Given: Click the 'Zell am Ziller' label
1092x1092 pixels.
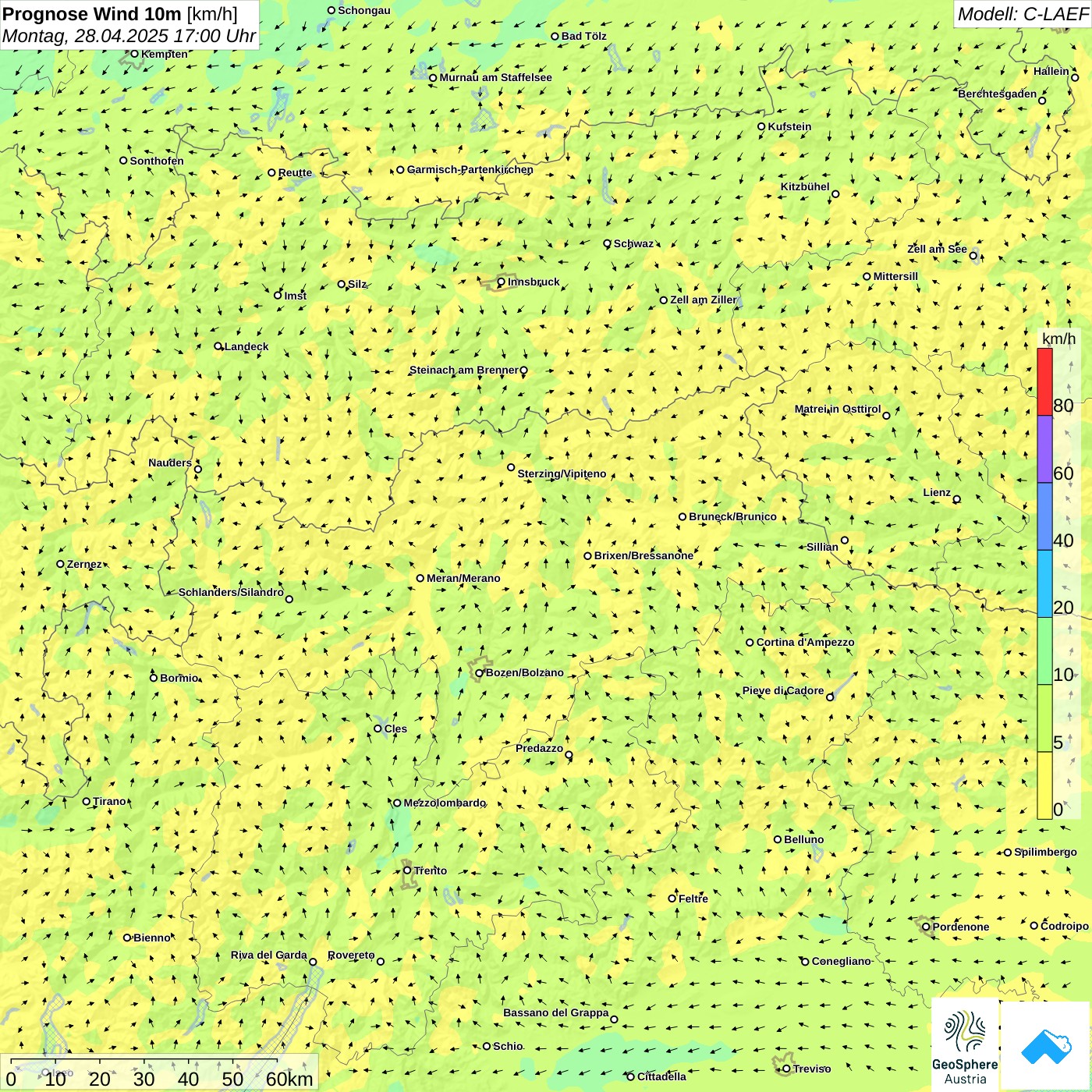Looking at the screenshot, I should [704, 300].
